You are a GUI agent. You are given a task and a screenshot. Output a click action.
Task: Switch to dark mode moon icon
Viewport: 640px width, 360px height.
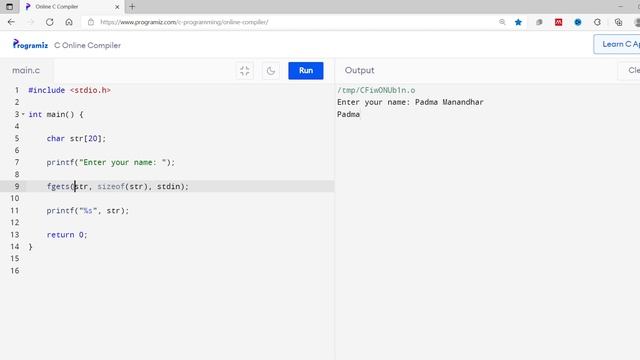pyautogui.click(x=271, y=71)
